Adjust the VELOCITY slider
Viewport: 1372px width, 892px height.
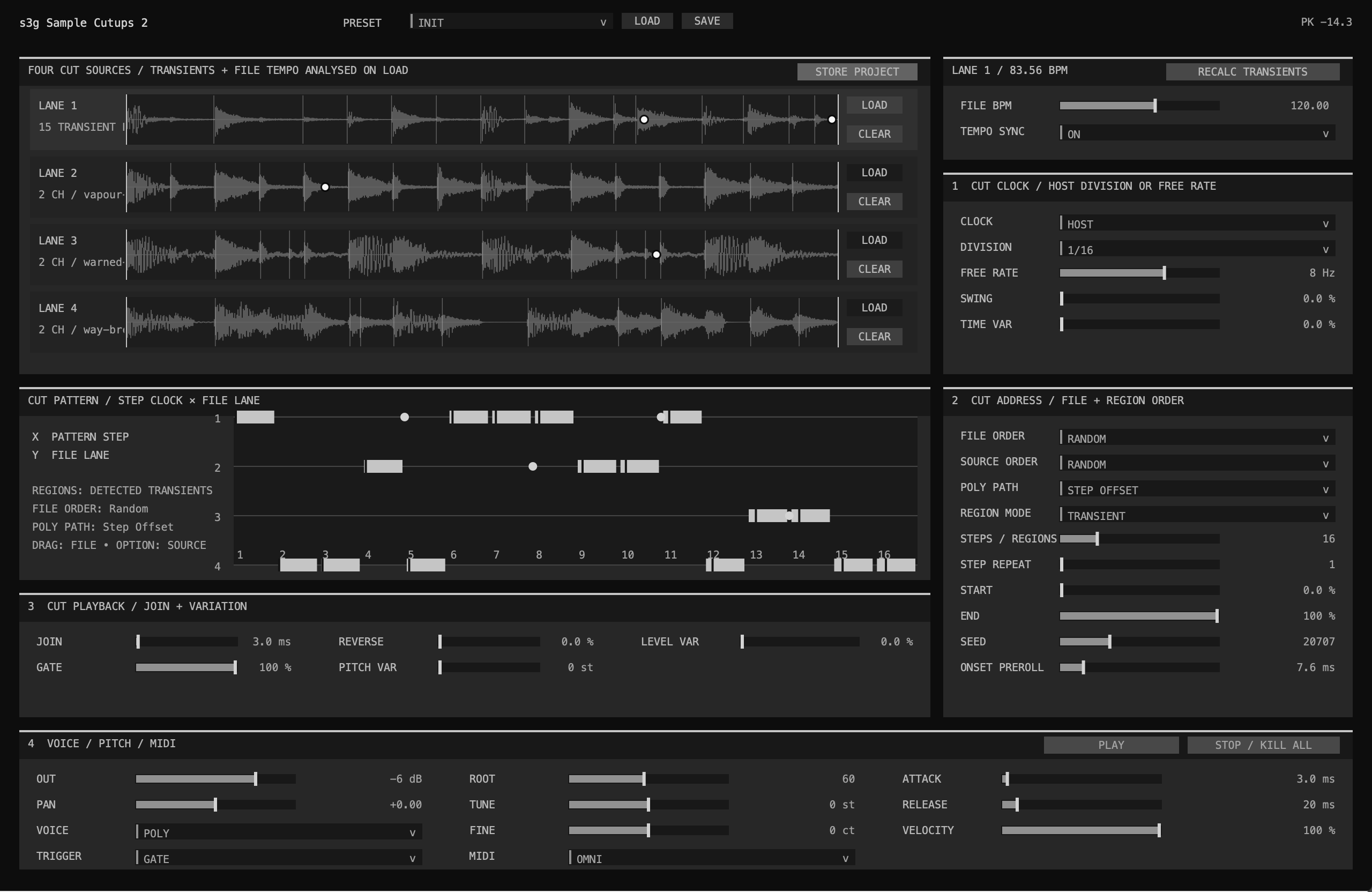tap(1082, 830)
